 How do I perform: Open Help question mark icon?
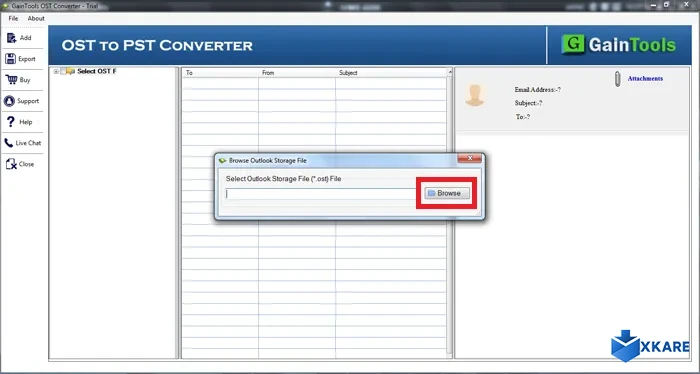11,121
